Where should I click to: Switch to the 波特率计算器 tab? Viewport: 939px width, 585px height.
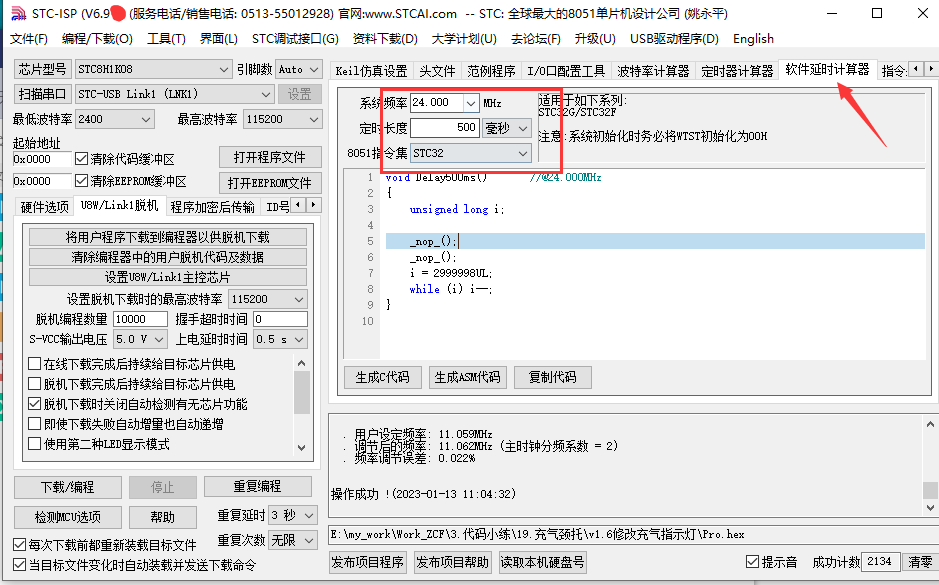tap(653, 71)
